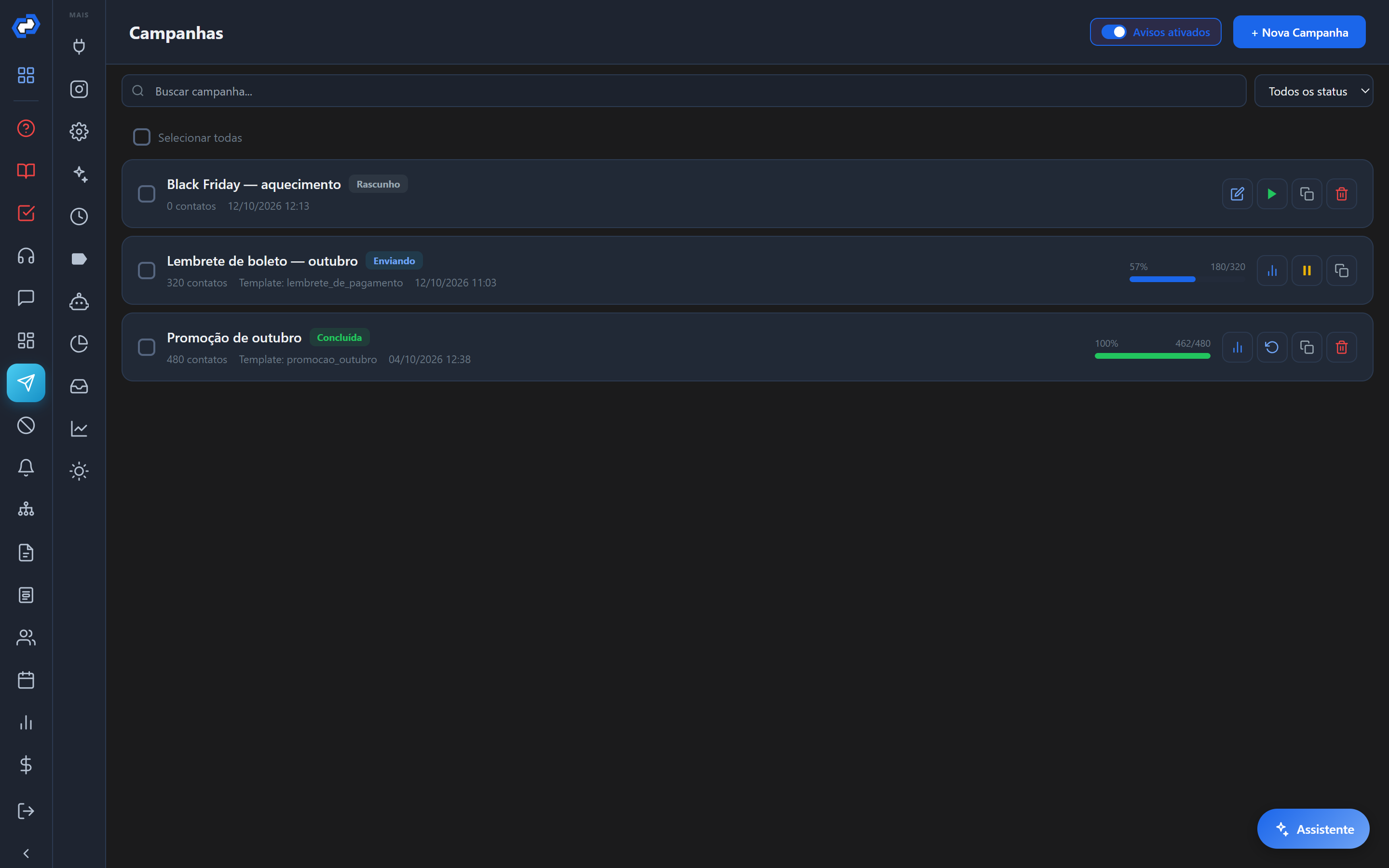Screen dimensions: 1389x868
Task: Open settings via the sidebar gear icon
Action: pyautogui.click(x=79, y=132)
